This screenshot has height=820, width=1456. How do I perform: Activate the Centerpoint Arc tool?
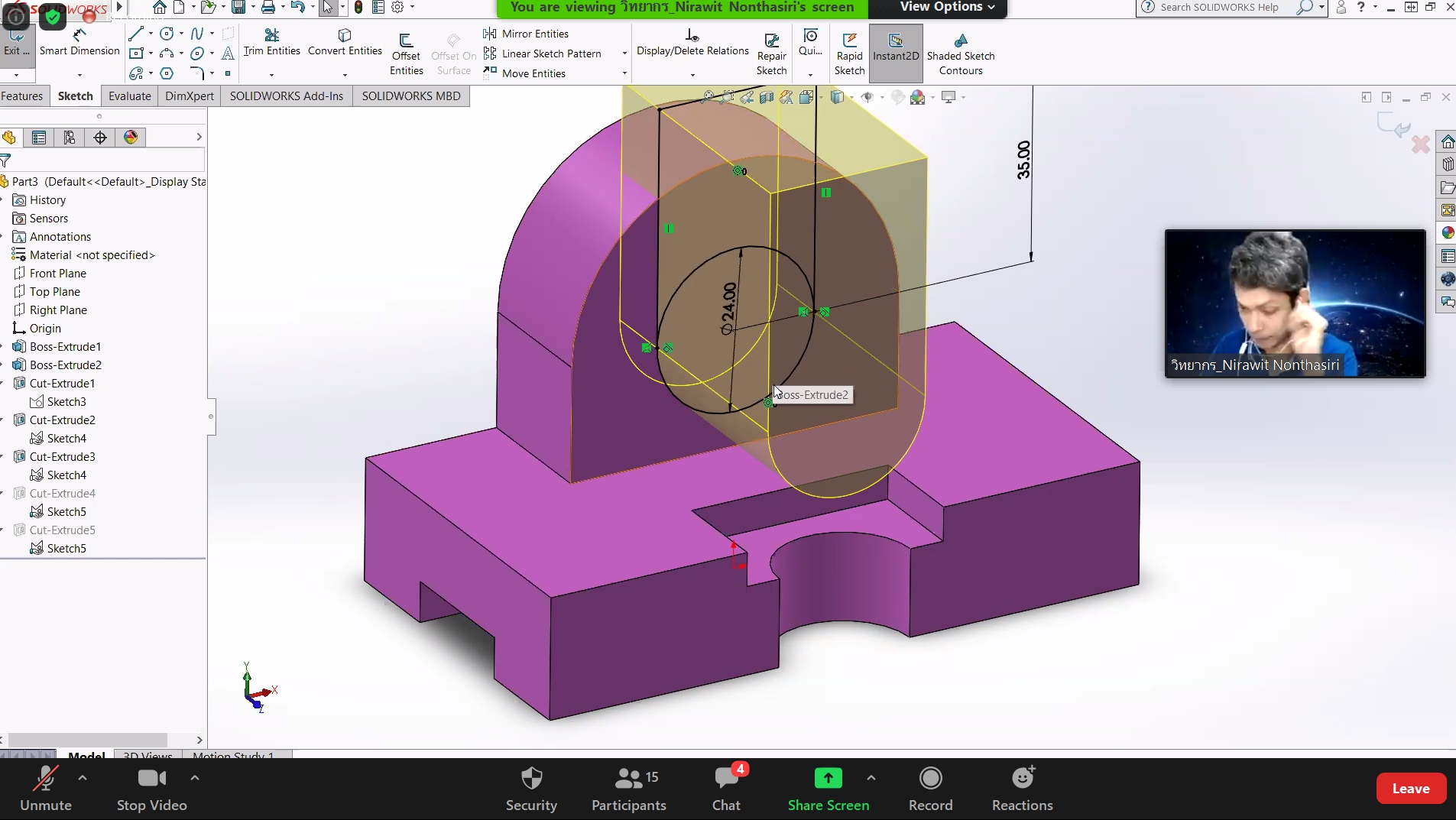(x=167, y=53)
